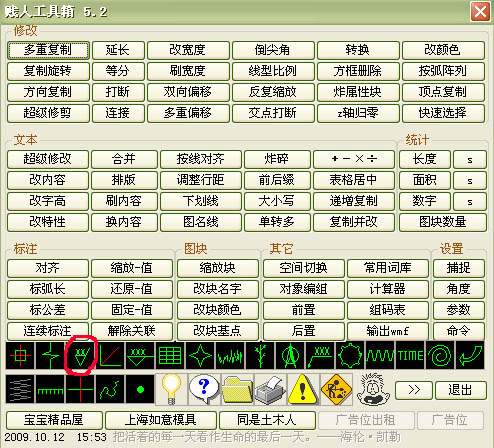This screenshot has width=494, height=448.
Task: Click the s button beside 面积
Action: click(x=470, y=180)
